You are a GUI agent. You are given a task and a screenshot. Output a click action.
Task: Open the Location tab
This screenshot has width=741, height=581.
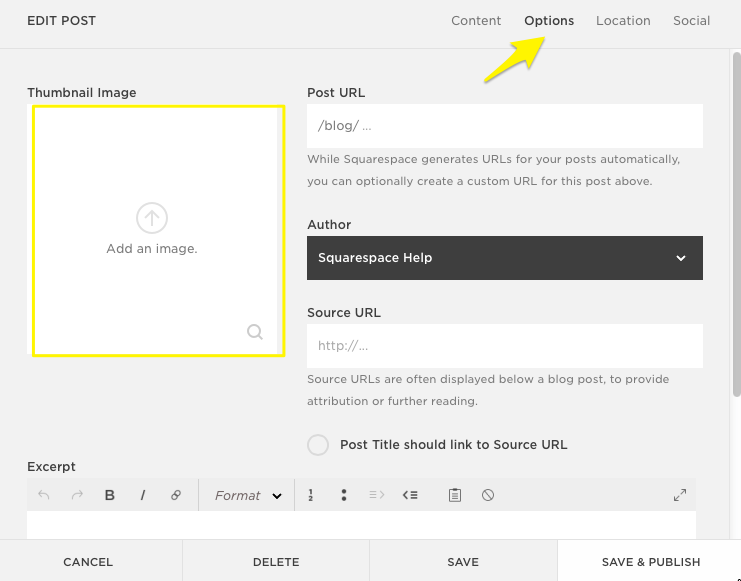tap(623, 21)
